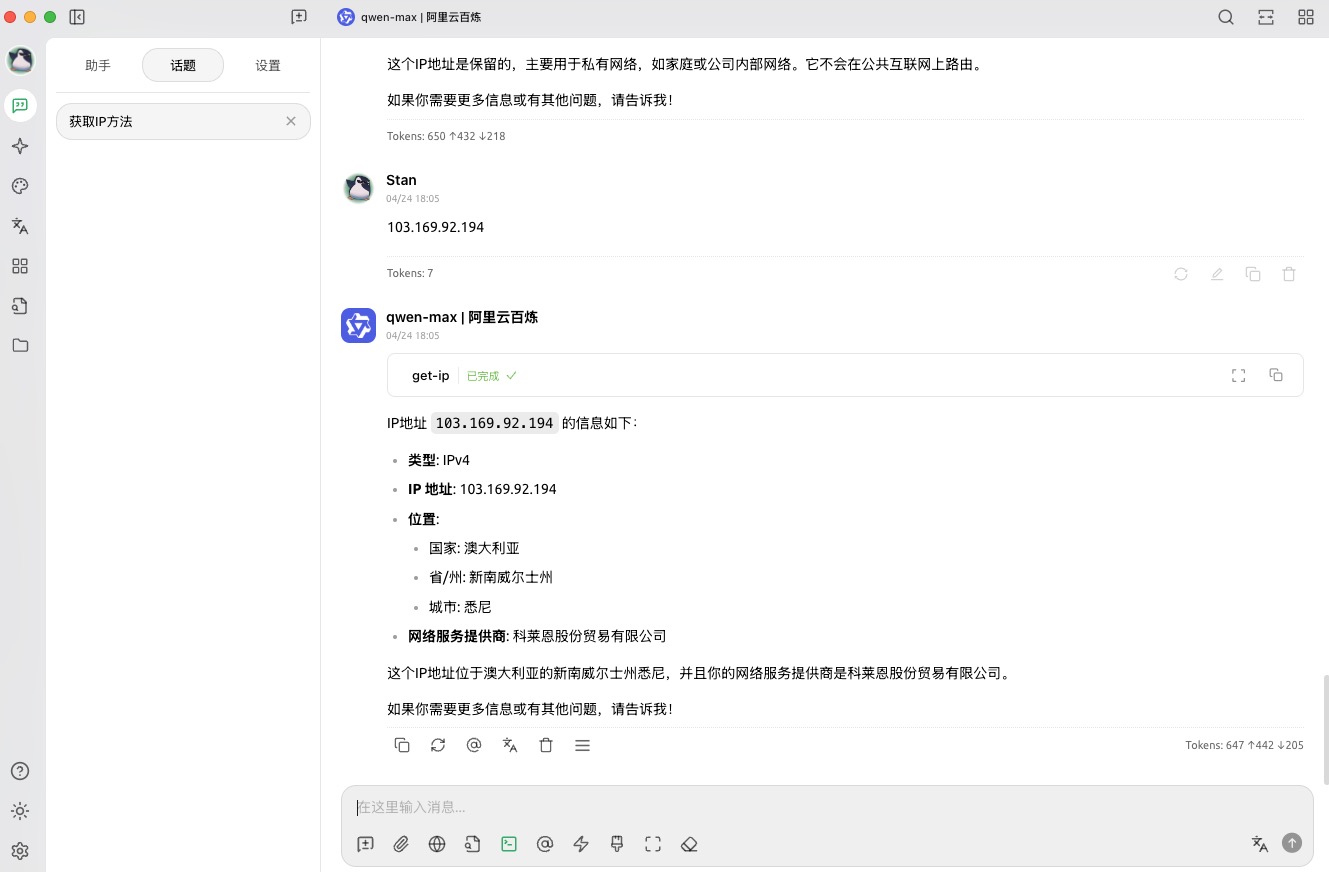Expand the message input box
The image size is (1329, 872).
[x=653, y=844]
